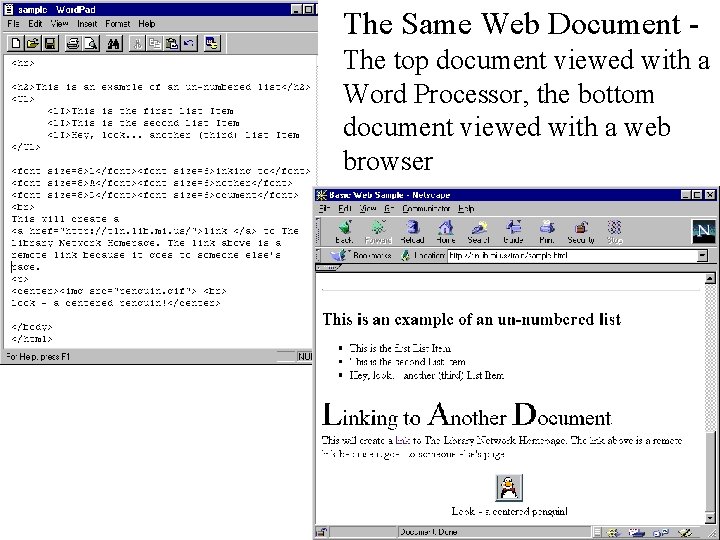Click the Location URL field in Netscape
720x540 pixels.
572,256
